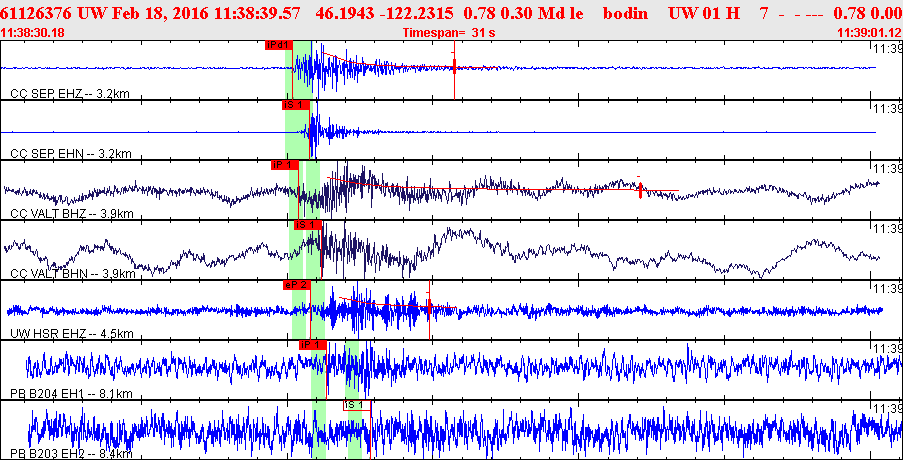Select the CC SEP EHN channel label
The height and width of the screenshot is (460, 903).
[x=69, y=154]
